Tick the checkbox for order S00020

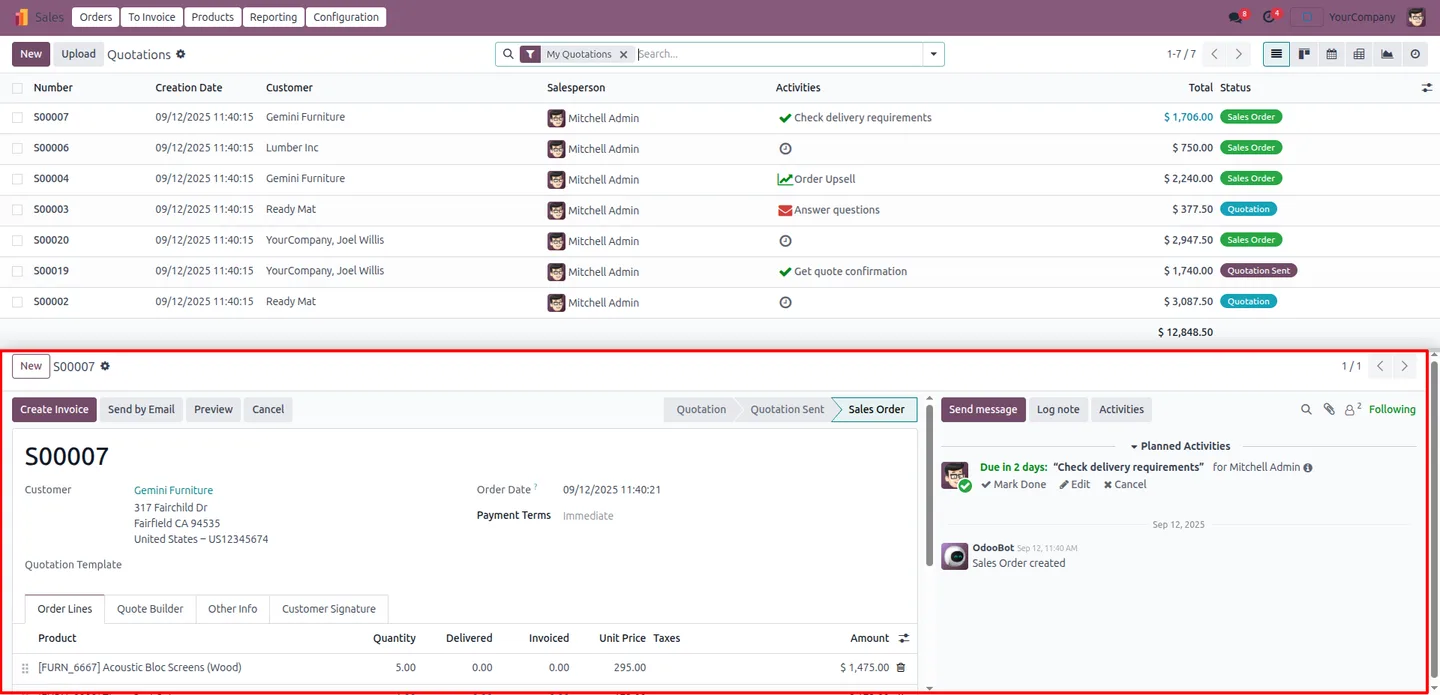pyautogui.click(x=17, y=240)
